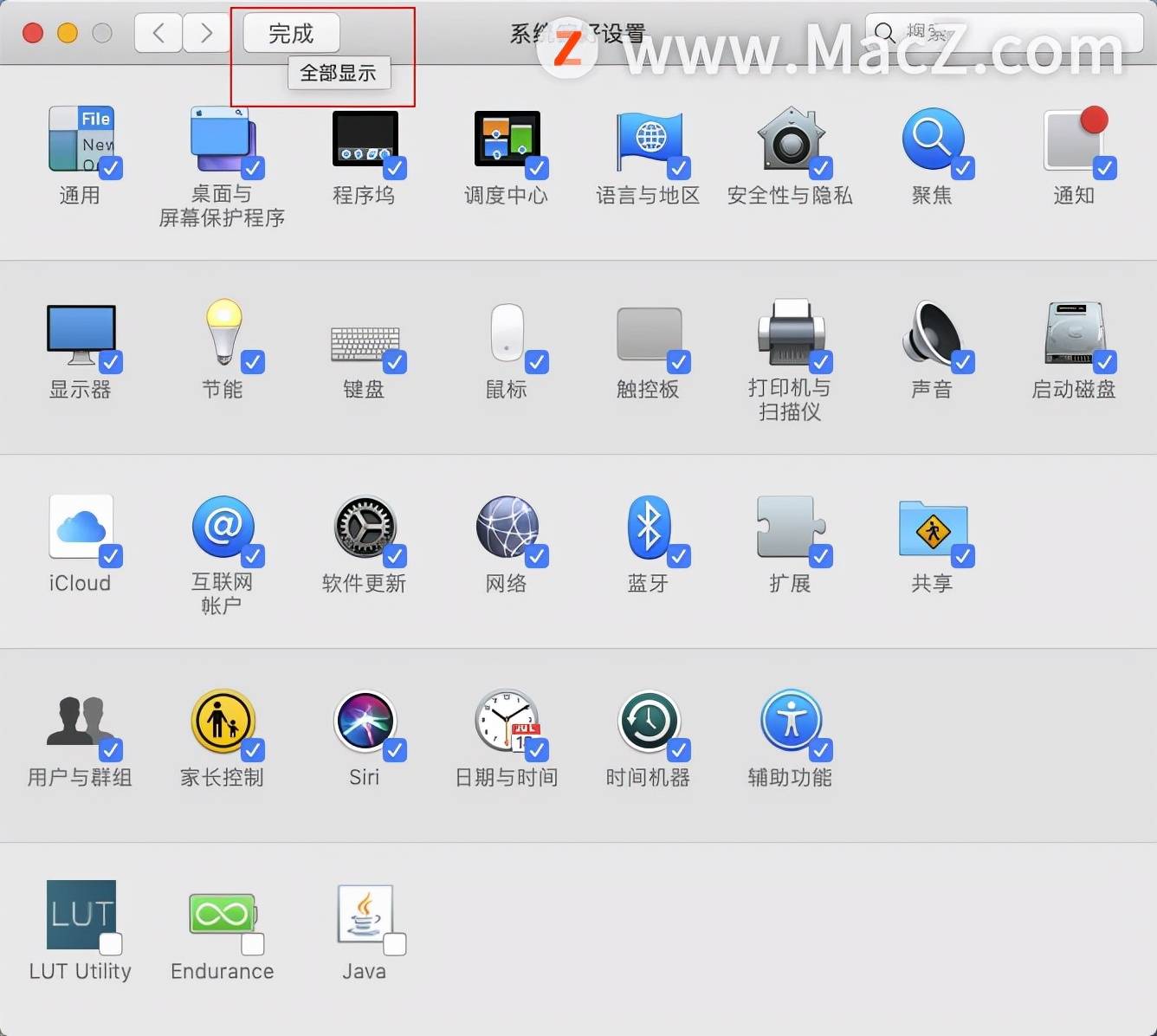The width and height of the screenshot is (1157, 1036).
Task: Enable the Java checkbox
Action: 395,943
